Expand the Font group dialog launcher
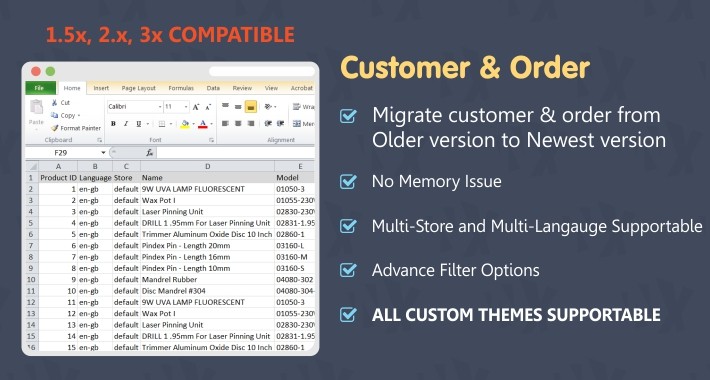This screenshot has height=380, width=710. (211, 140)
